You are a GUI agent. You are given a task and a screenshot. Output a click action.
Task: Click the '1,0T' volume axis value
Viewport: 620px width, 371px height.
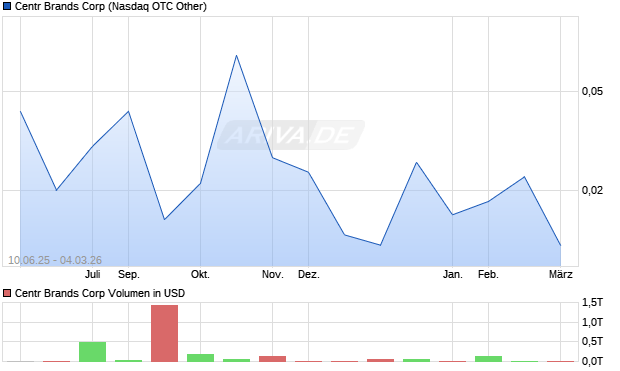pos(592,322)
